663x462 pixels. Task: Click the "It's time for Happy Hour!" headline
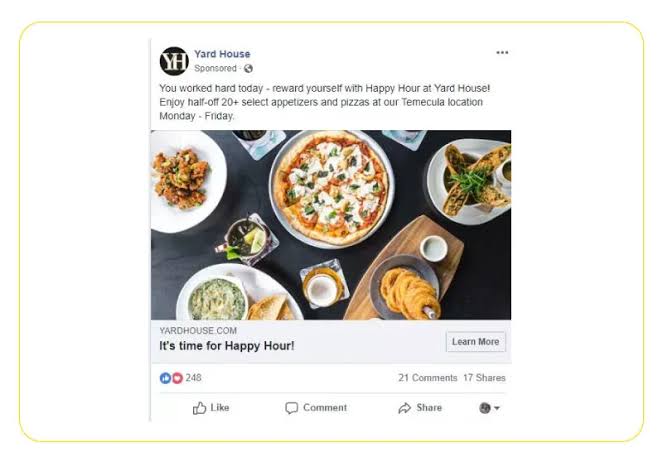coord(227,346)
